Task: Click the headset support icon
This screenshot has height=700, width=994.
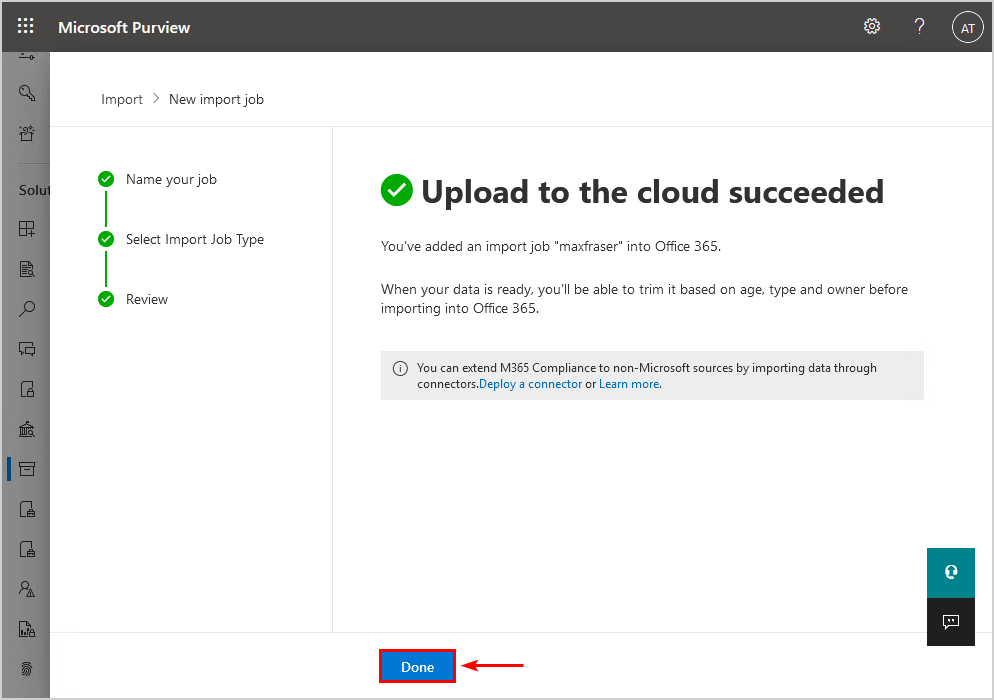Action: tap(950, 573)
